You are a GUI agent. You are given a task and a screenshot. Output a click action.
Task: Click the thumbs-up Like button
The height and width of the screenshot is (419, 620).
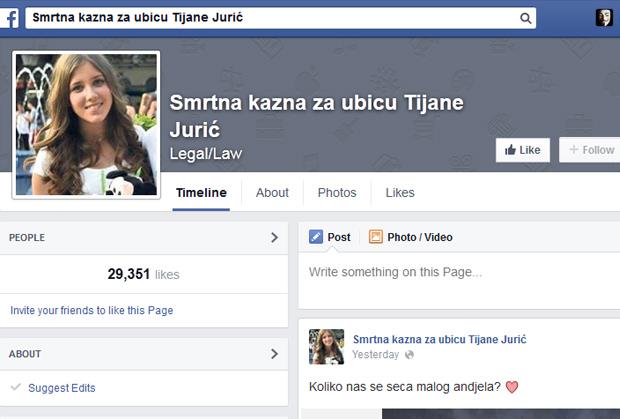[522, 150]
